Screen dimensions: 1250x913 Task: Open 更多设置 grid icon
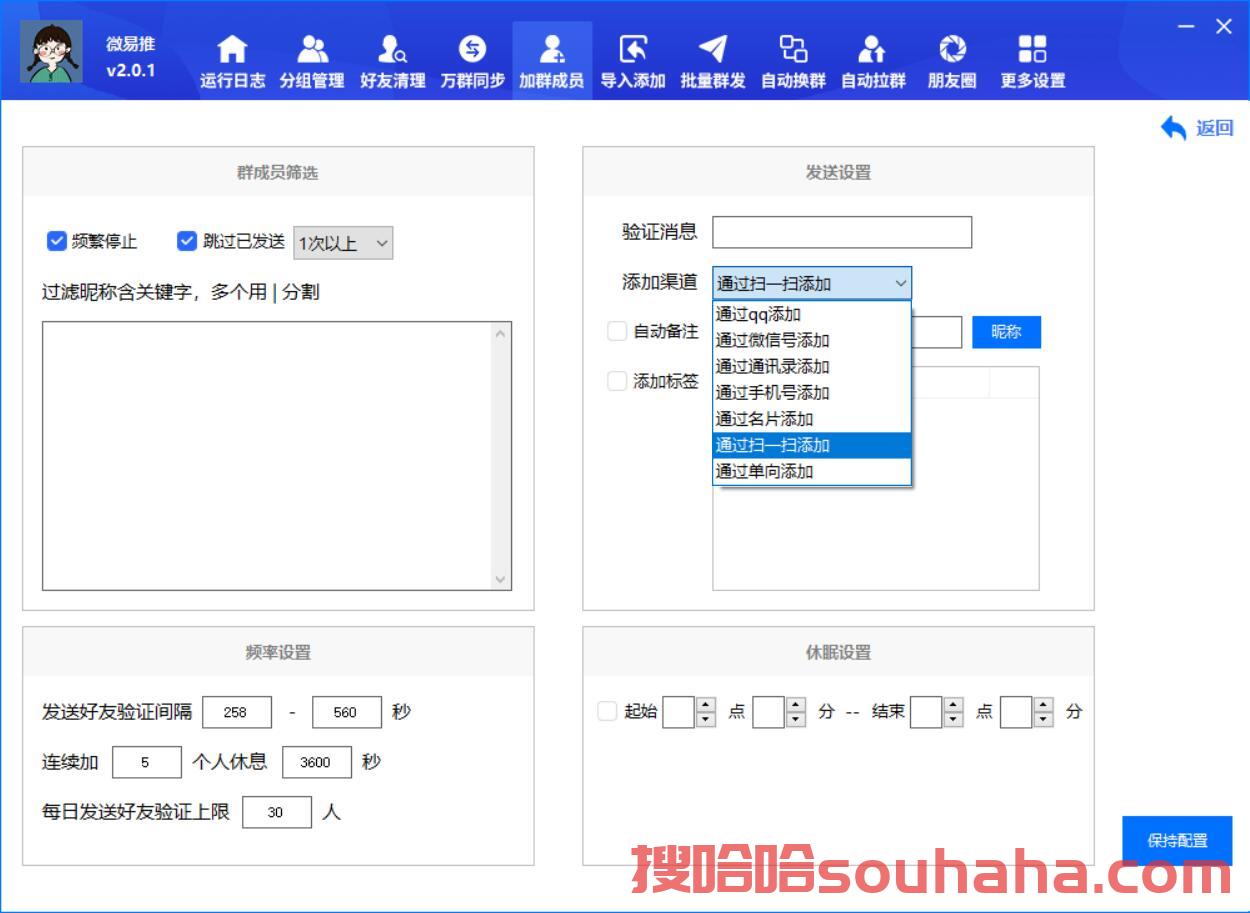[1032, 50]
